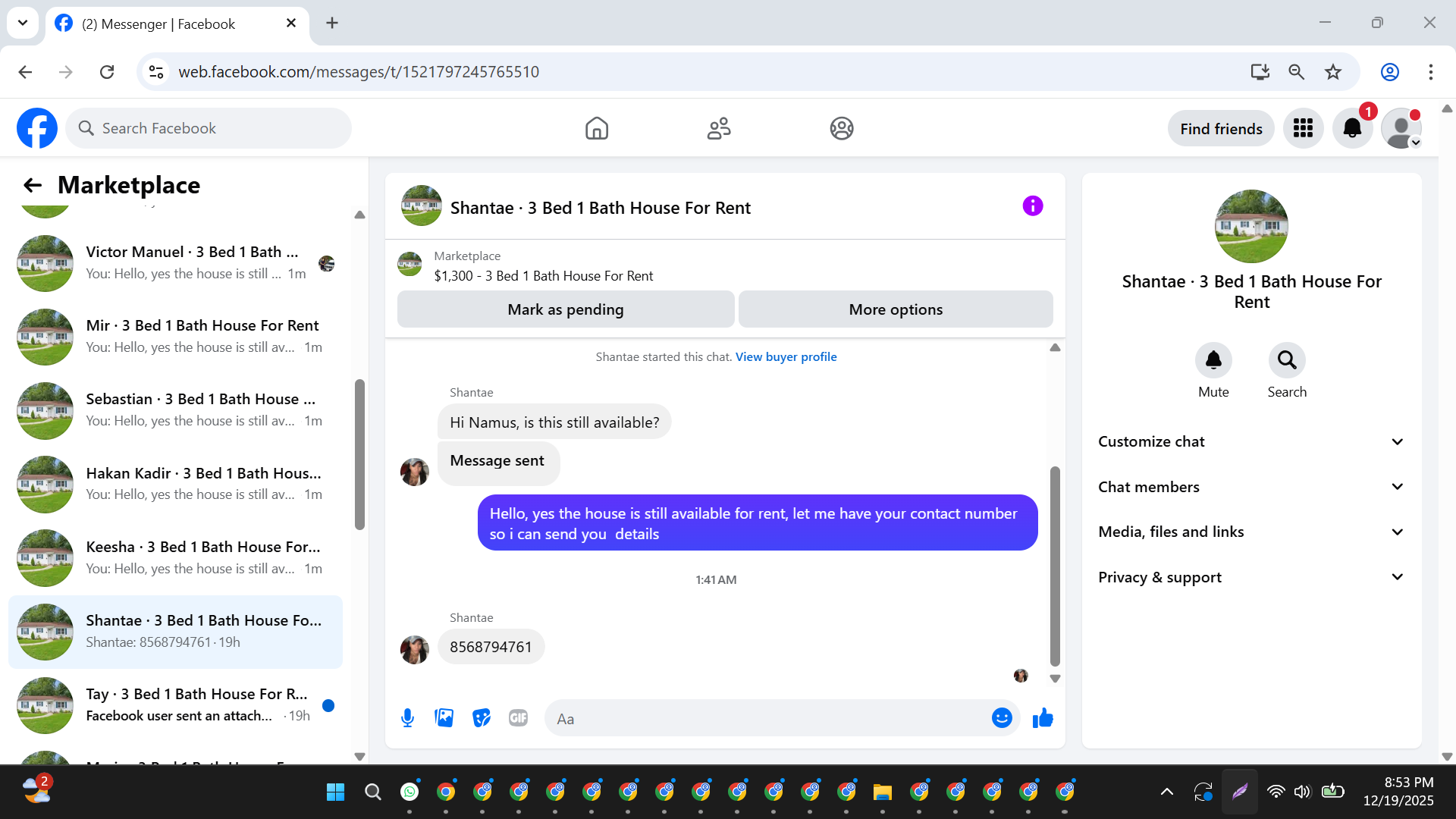Open the sticker picker icon
The width and height of the screenshot is (1456, 819).
(x=481, y=717)
